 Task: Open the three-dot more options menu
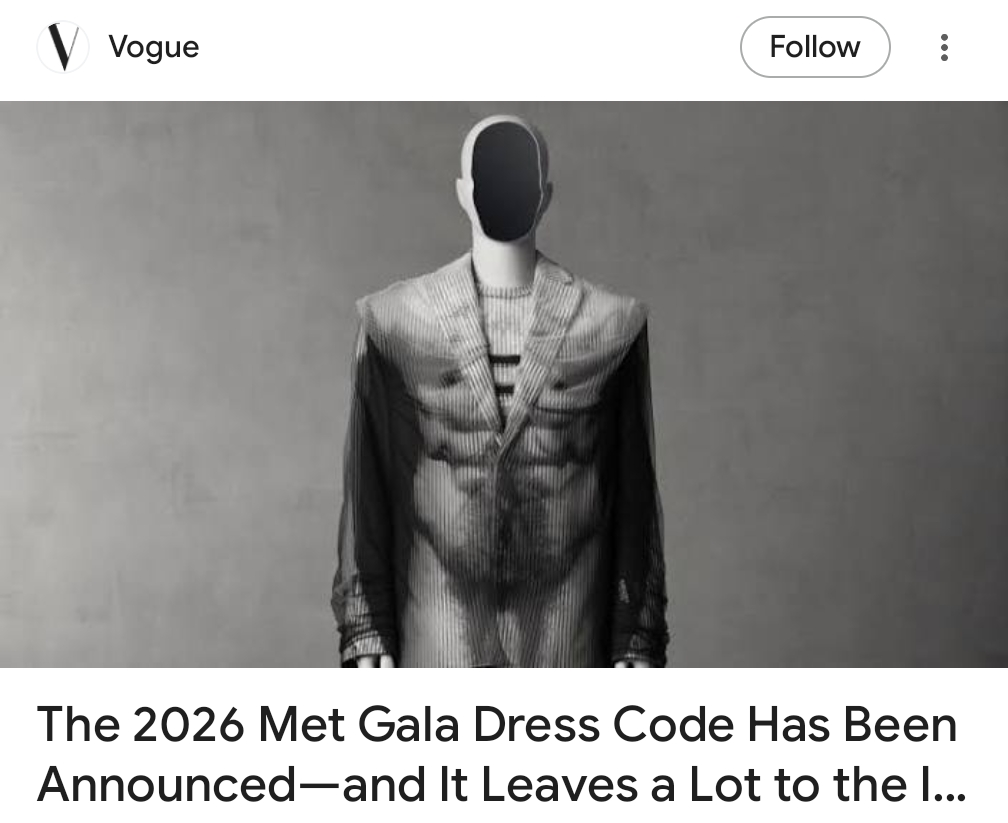944,48
